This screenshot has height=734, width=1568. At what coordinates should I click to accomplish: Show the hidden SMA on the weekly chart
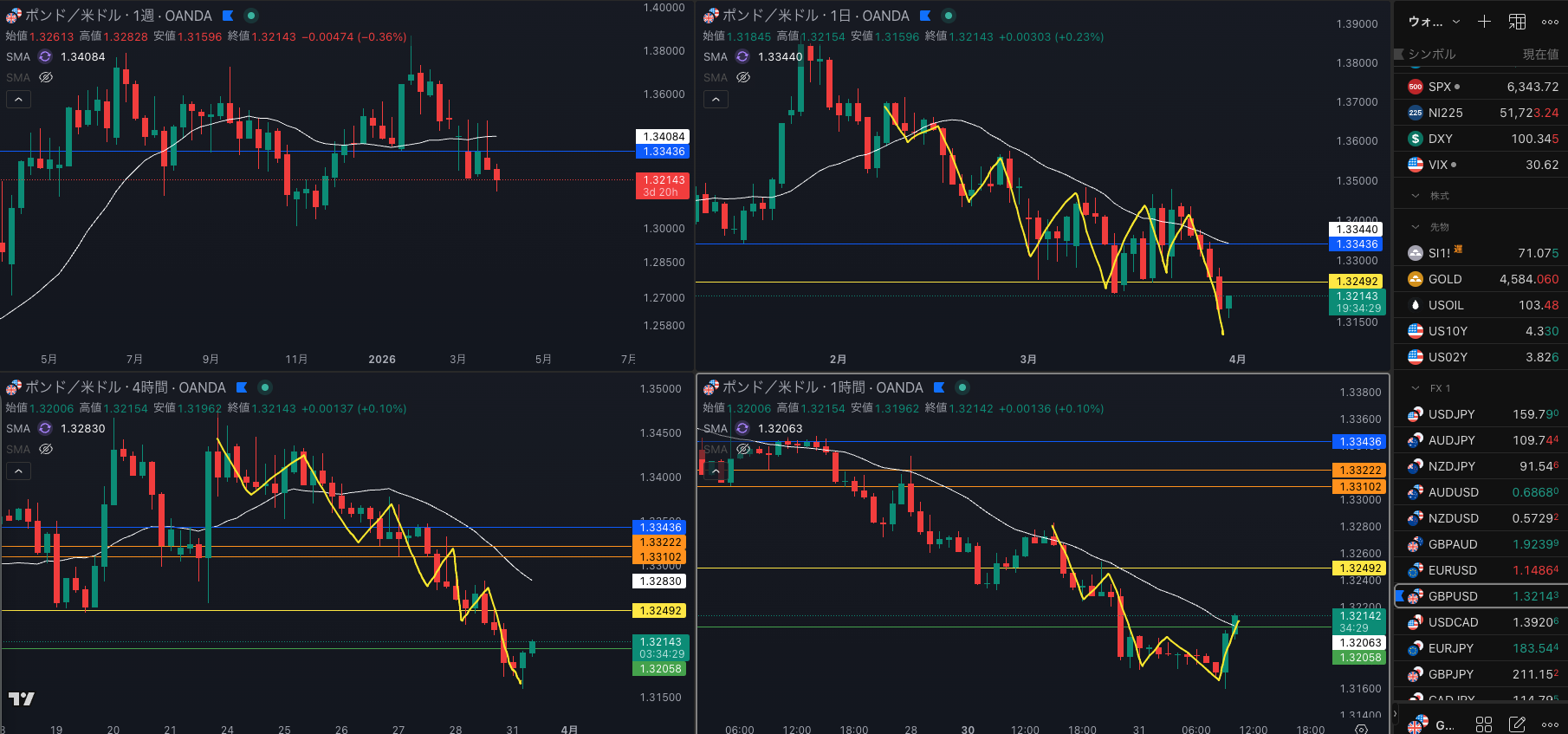pyautogui.click(x=46, y=77)
